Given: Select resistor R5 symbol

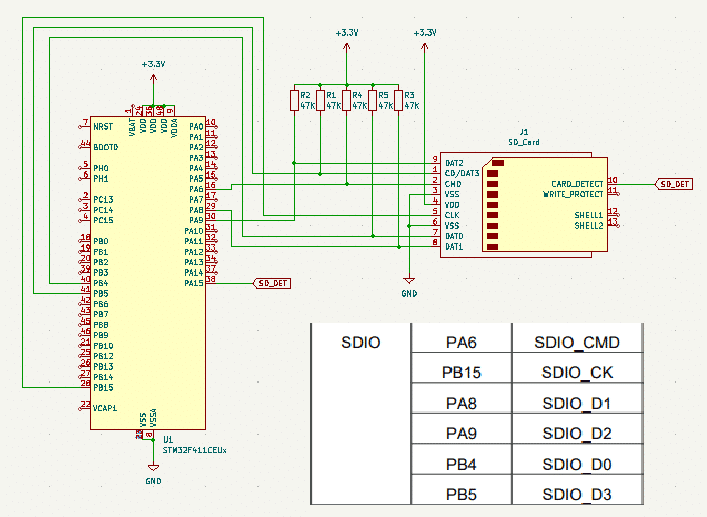Looking at the screenshot, I should (372, 101).
